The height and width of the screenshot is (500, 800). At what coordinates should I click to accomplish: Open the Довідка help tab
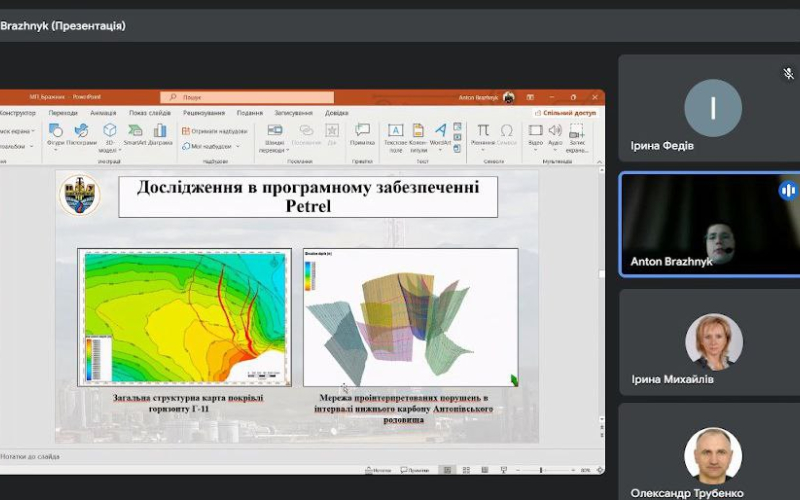click(x=336, y=113)
